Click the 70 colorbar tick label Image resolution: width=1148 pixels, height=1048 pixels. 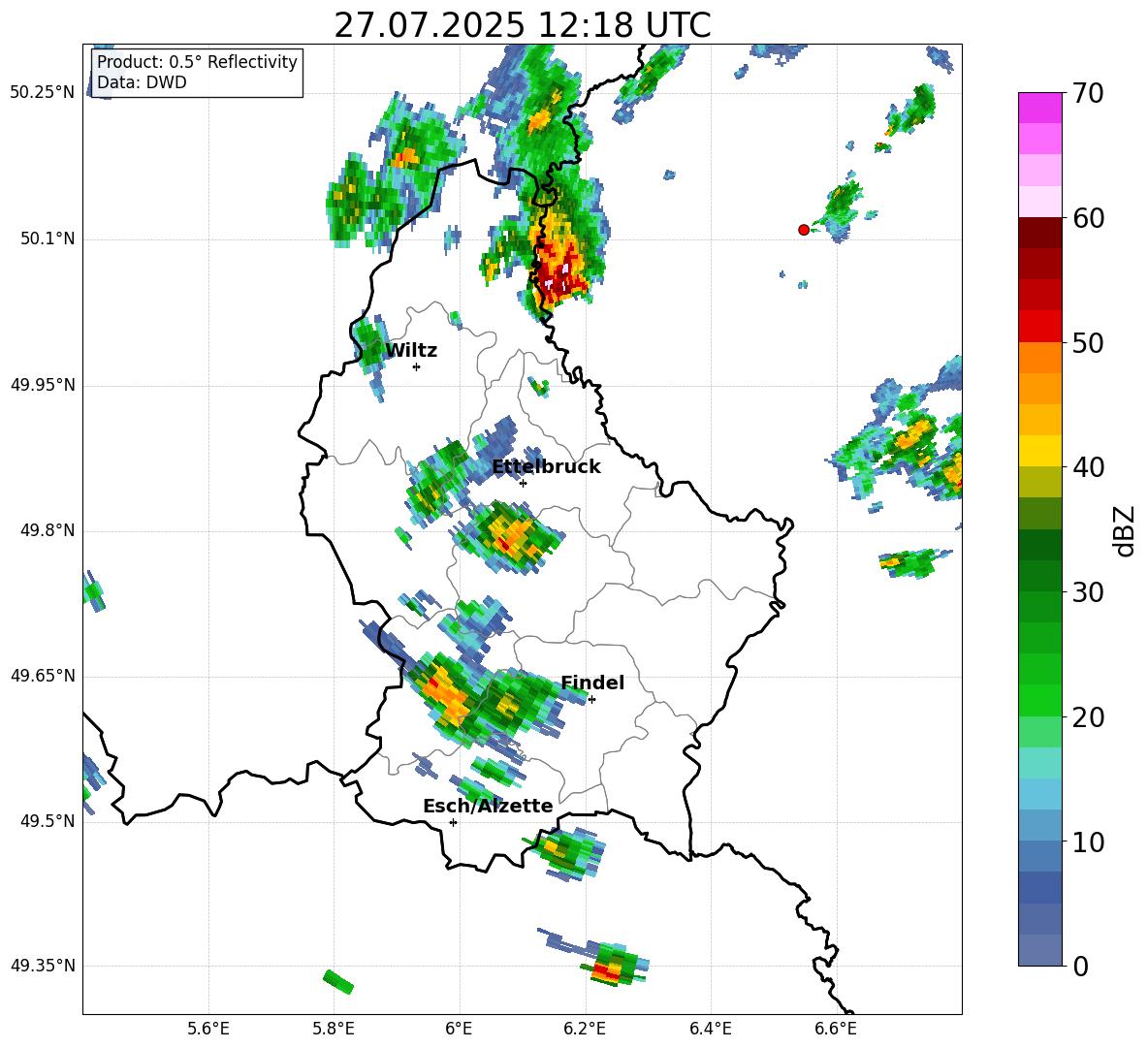click(x=1089, y=93)
